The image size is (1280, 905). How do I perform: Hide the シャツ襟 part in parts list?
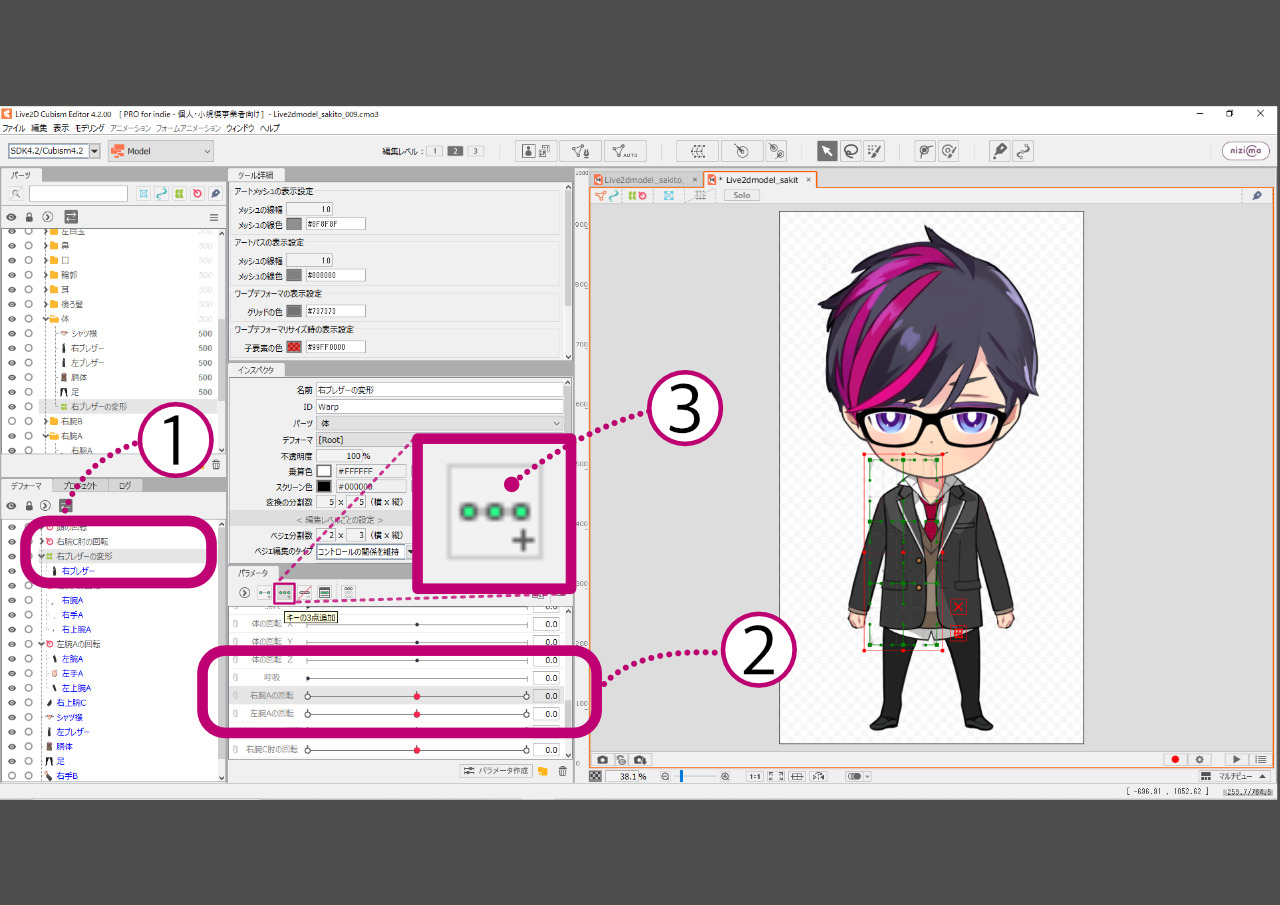point(12,334)
